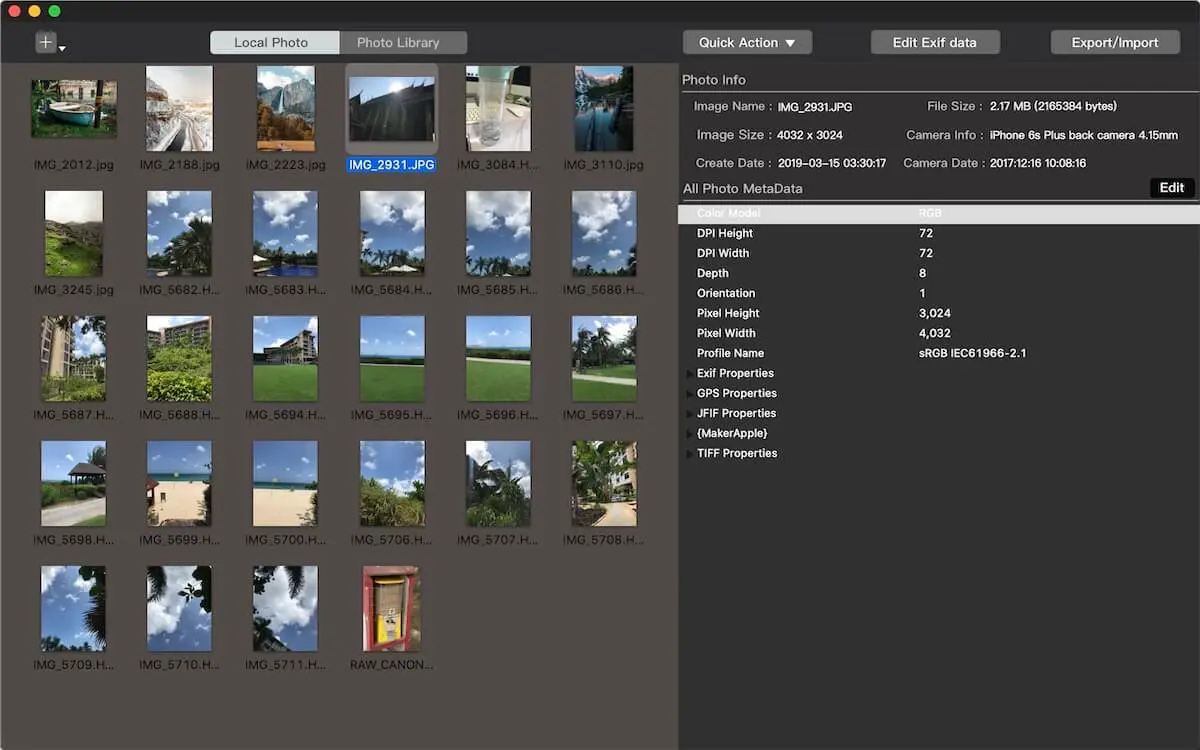Click the plus button to add photos
This screenshot has width=1200, height=750.
click(46, 42)
